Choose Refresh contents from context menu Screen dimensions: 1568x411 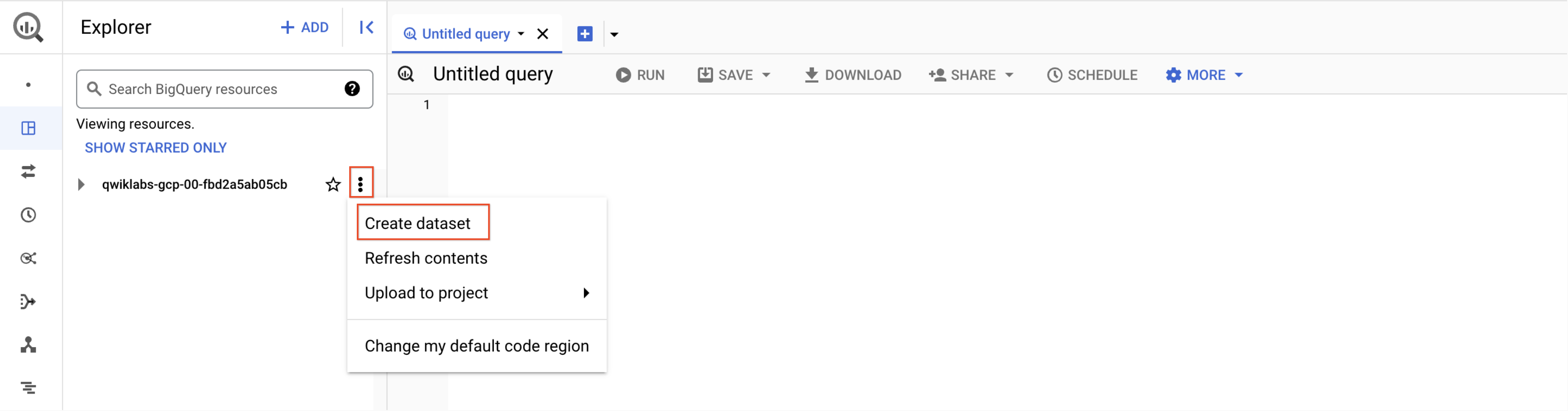[426, 258]
